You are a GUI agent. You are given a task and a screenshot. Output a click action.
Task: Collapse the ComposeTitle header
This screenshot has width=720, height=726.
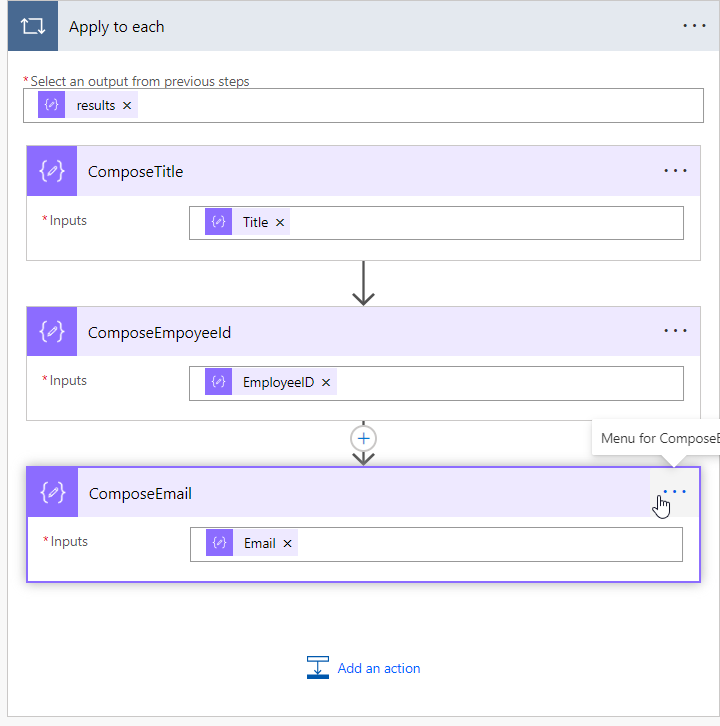[368, 171]
